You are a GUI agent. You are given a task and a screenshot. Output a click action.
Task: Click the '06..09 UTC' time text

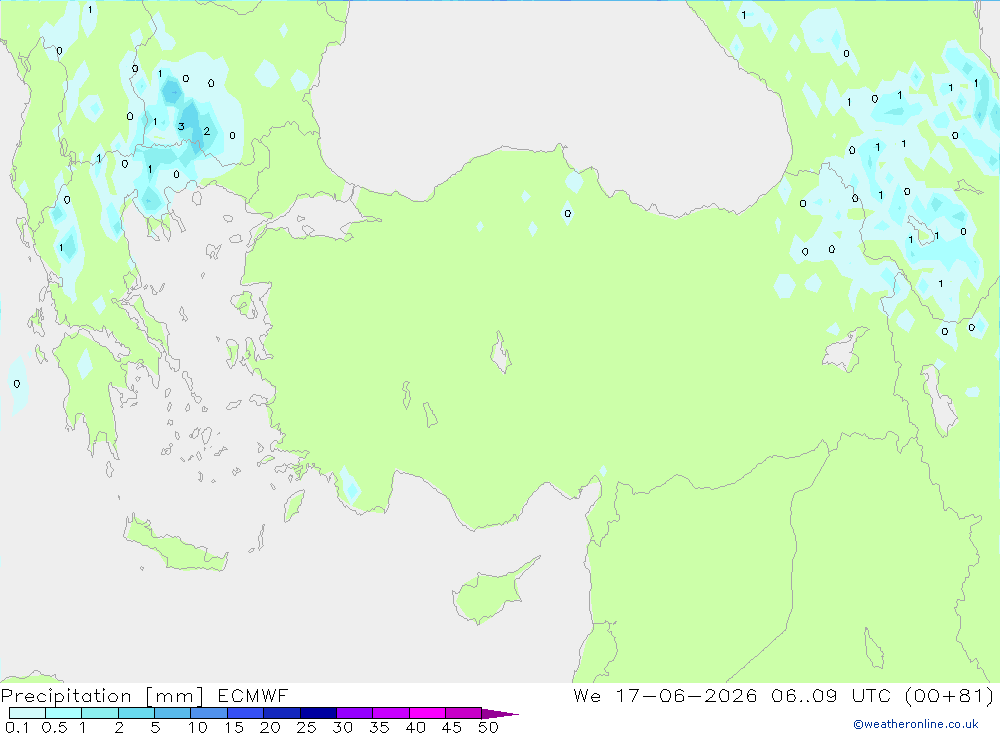tap(831, 695)
